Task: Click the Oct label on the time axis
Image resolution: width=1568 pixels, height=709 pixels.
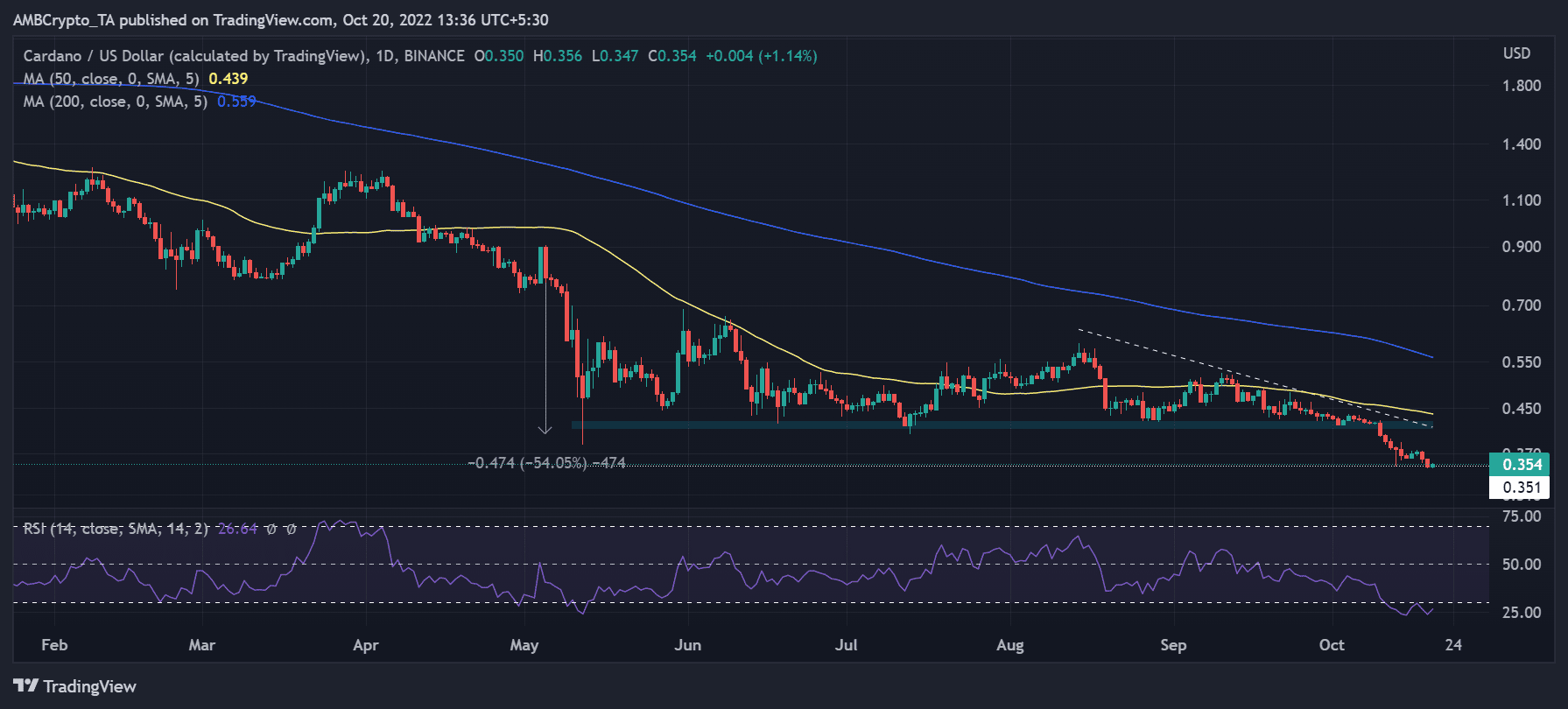Action: (1332, 645)
